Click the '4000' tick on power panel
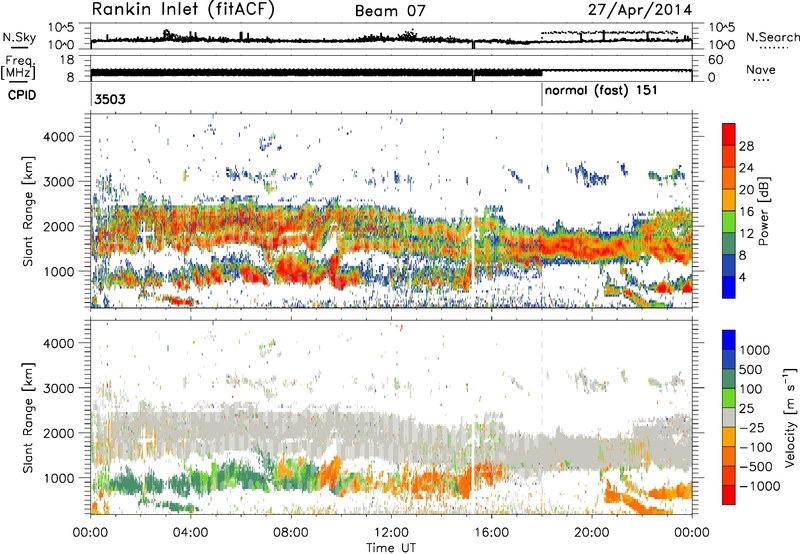 pyautogui.click(x=59, y=137)
